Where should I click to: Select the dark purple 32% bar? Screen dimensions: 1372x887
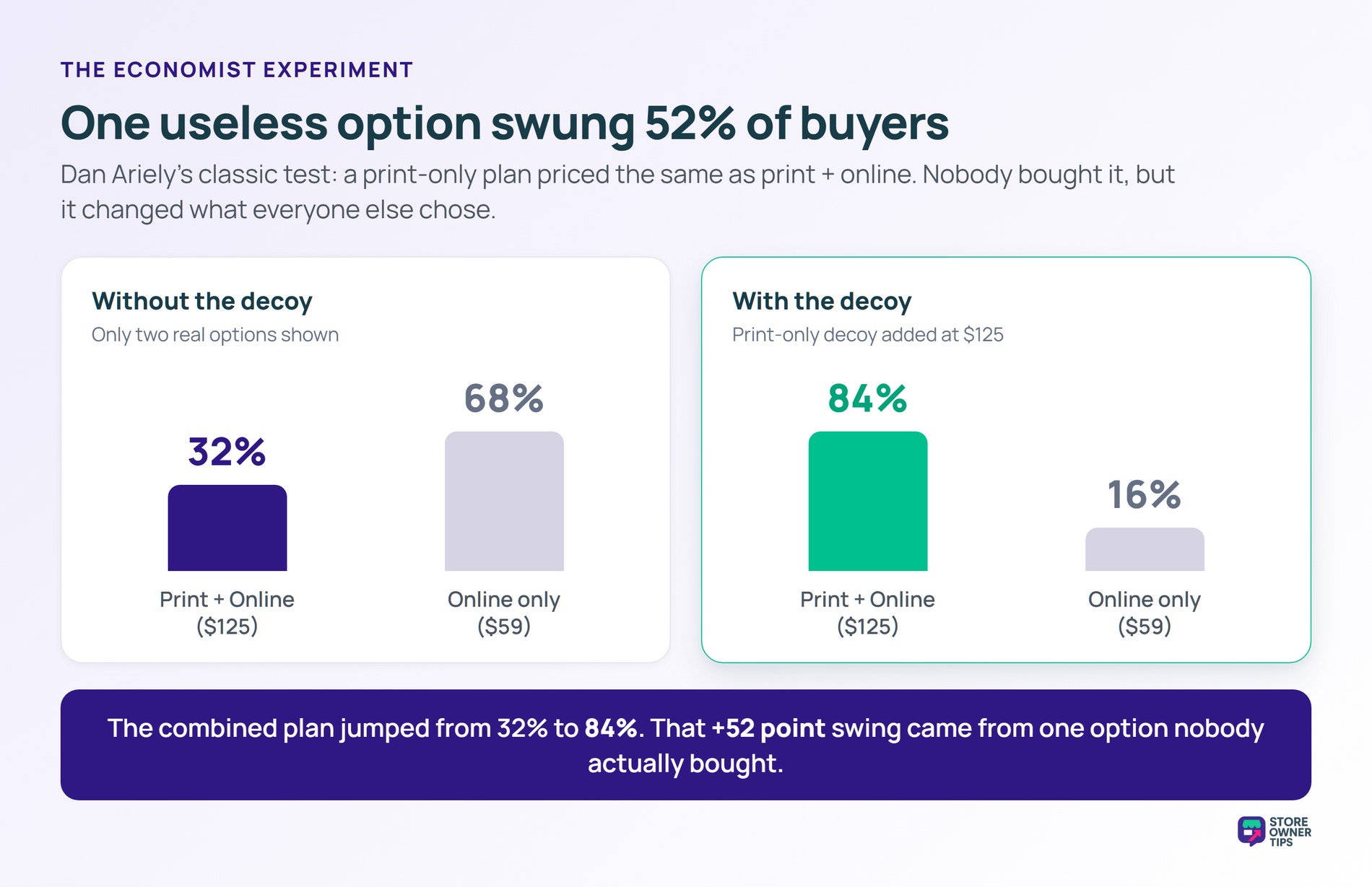click(x=227, y=528)
